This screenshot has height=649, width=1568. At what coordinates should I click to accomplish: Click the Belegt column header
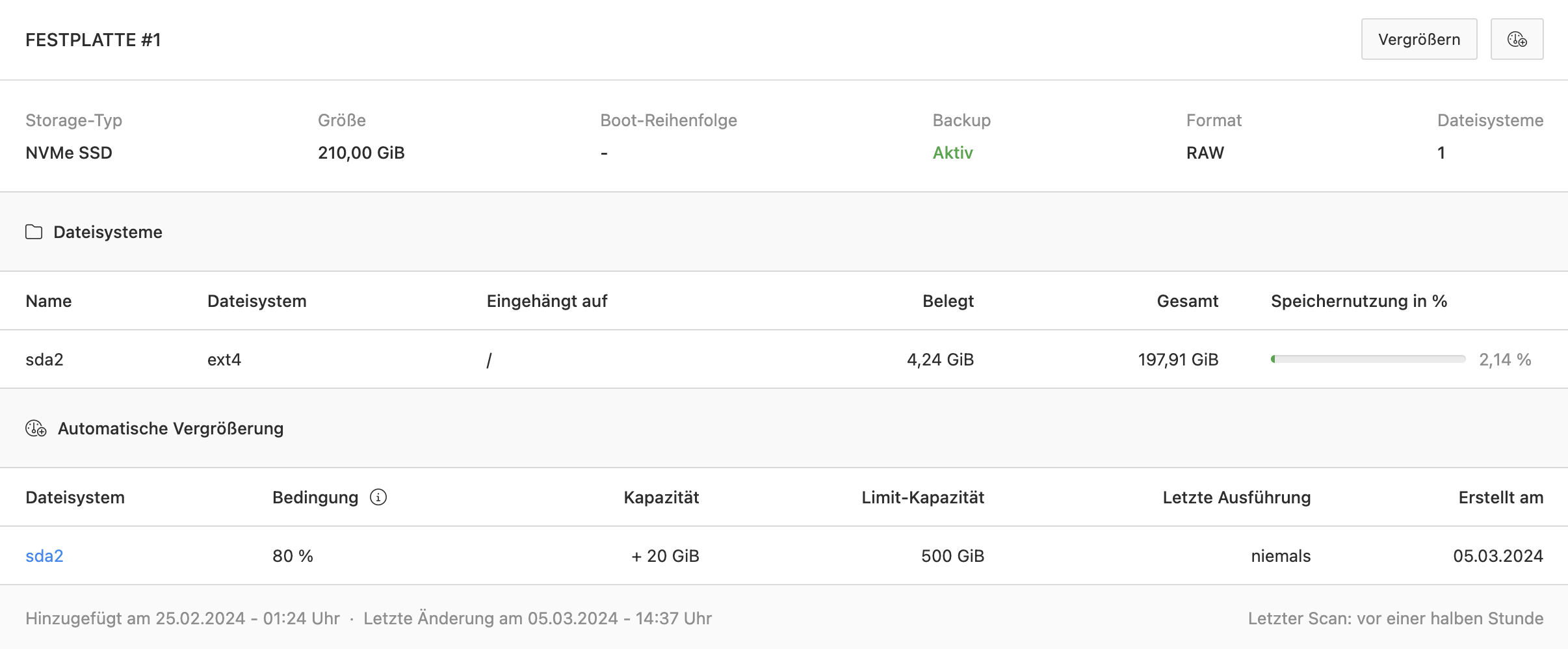coord(948,301)
